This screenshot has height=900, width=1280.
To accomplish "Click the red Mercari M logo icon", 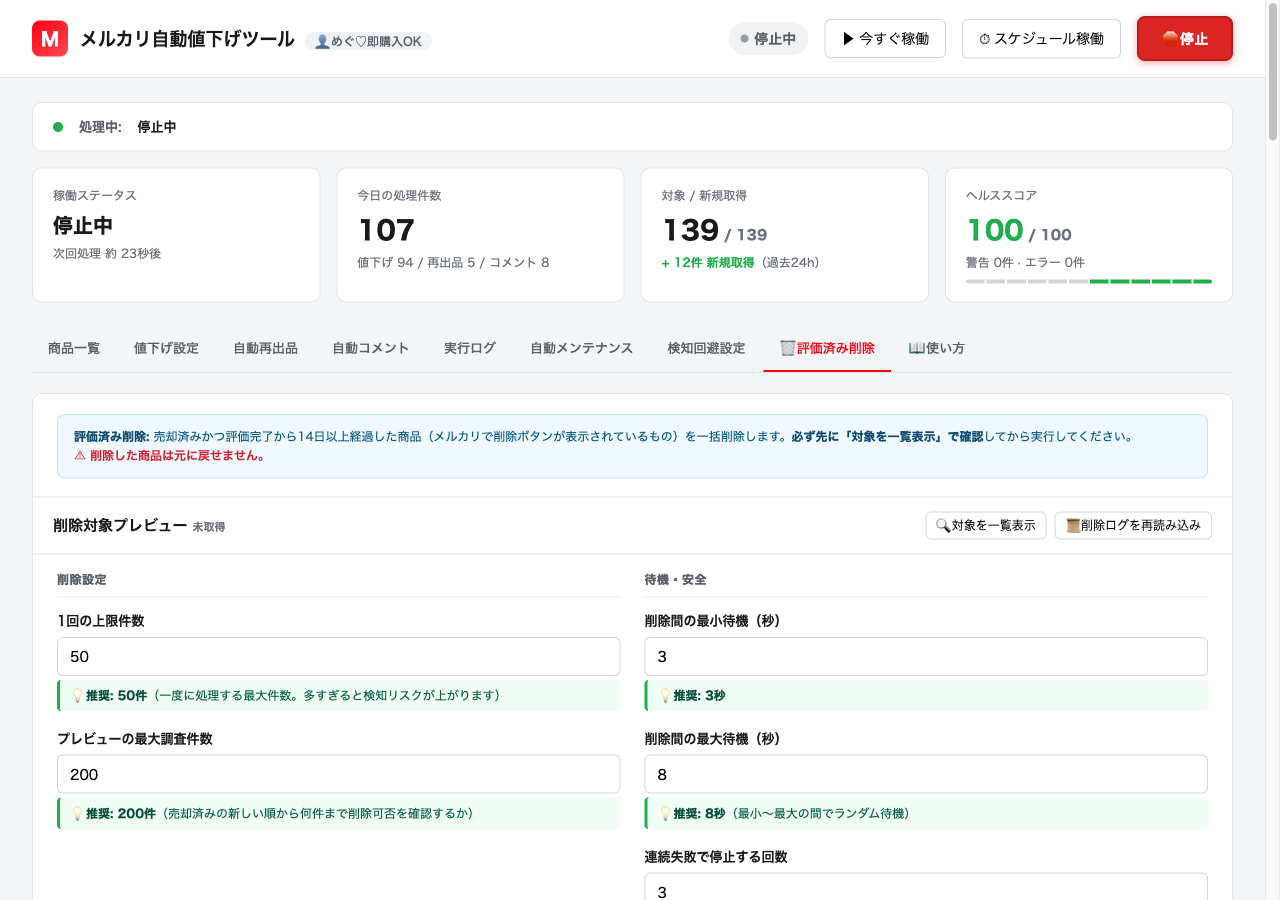I will (x=50, y=39).
